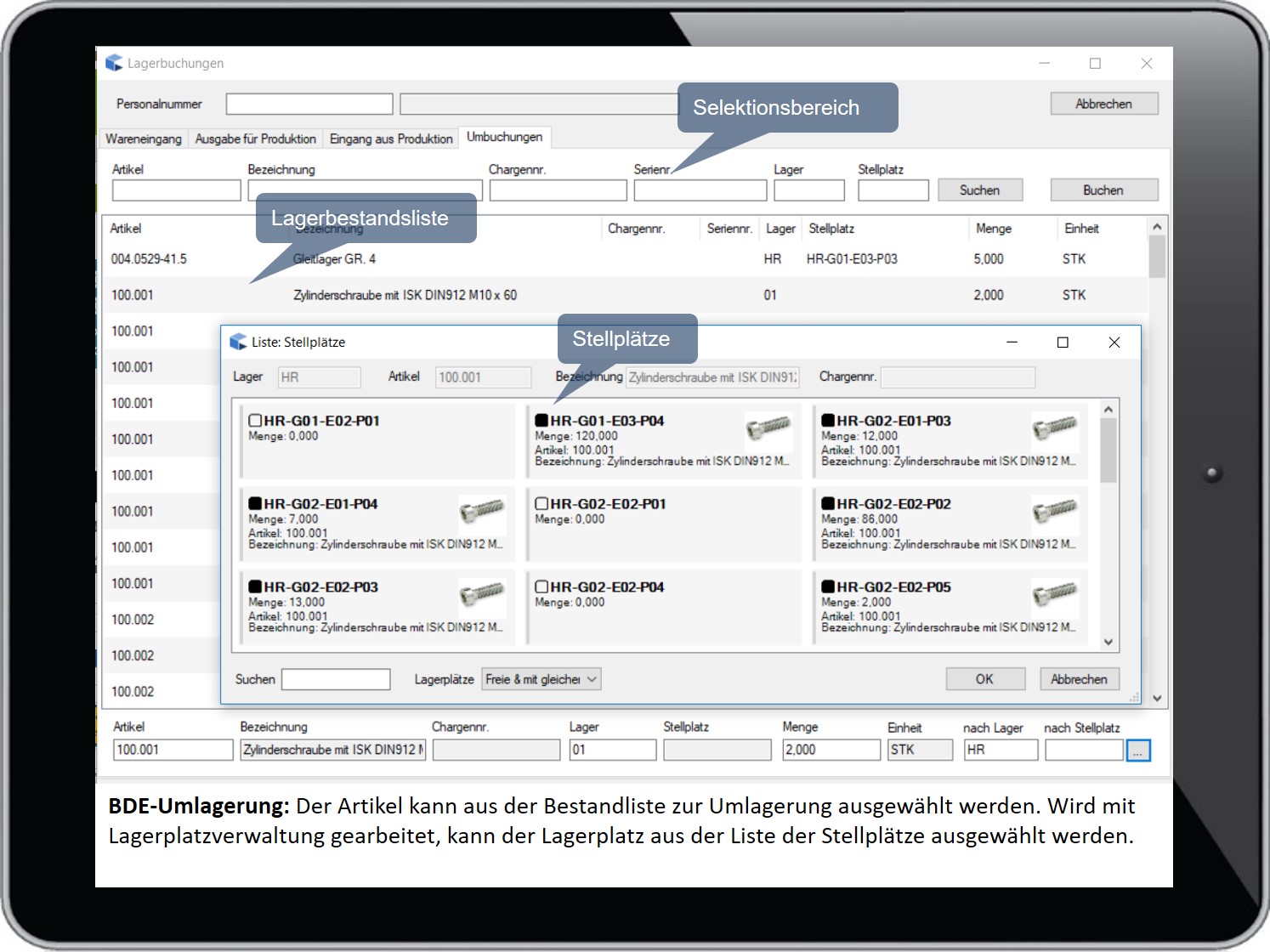The height and width of the screenshot is (952, 1270).
Task: Focus the Artikel filter field in the selection area
Action: point(177,190)
